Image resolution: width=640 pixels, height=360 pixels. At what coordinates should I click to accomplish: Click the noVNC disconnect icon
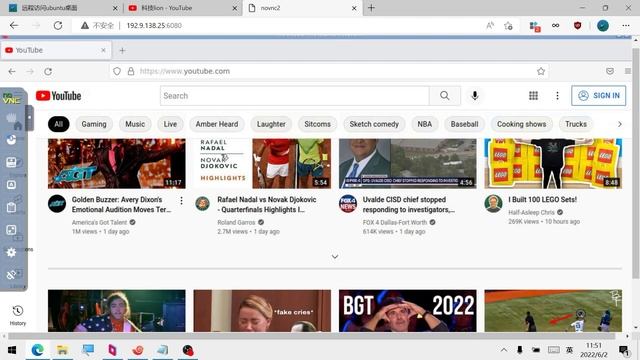pyautogui.click(x=11, y=275)
